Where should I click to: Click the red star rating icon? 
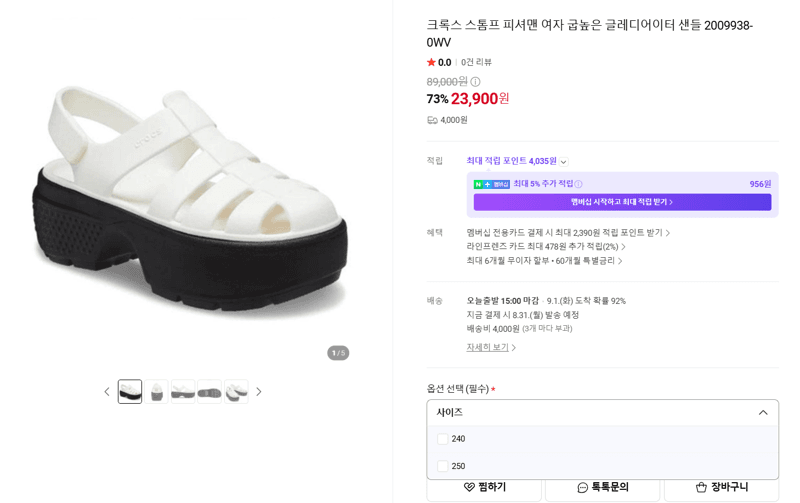point(431,62)
